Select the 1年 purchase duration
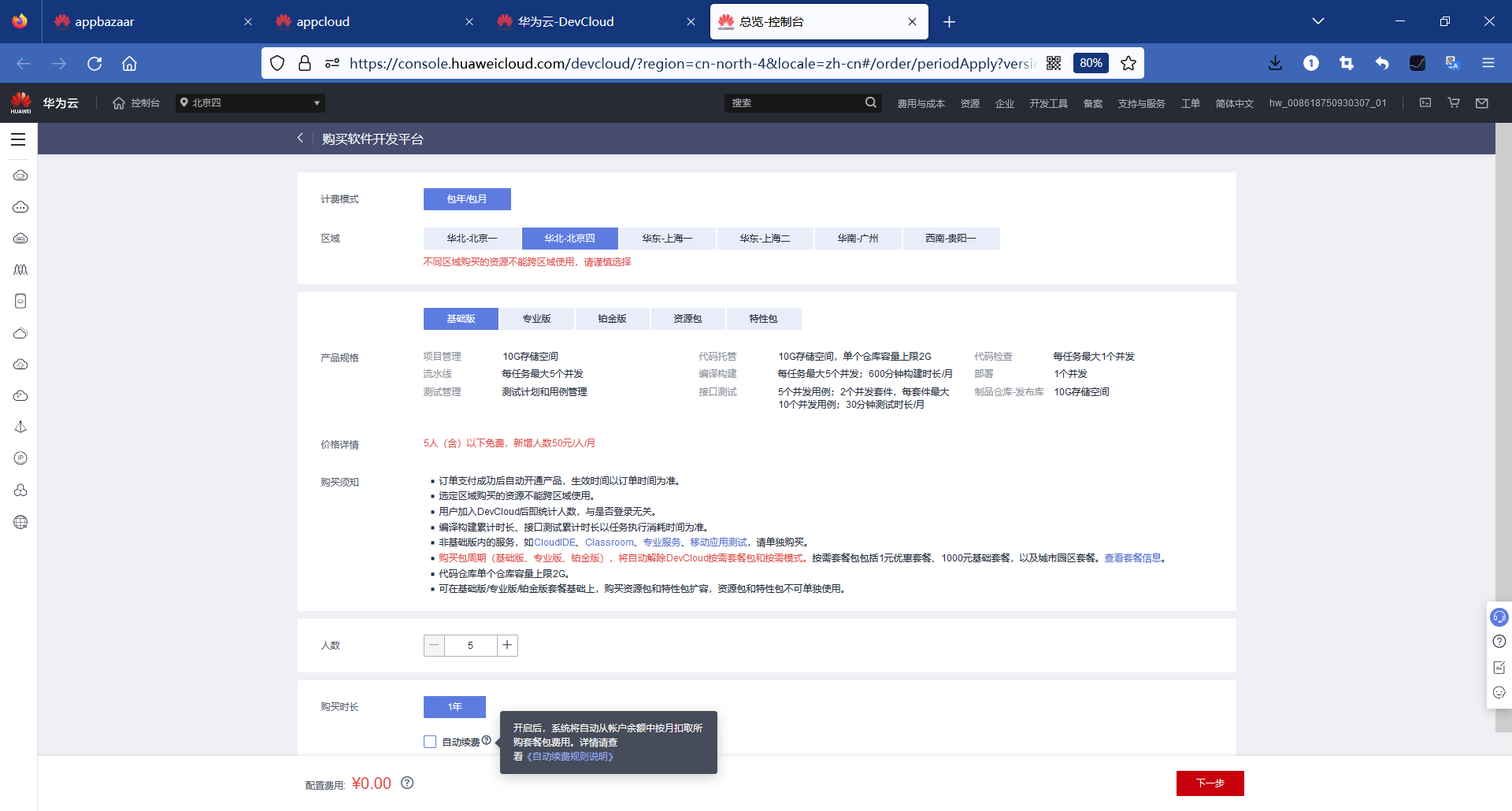The image size is (1512, 811). [454, 707]
